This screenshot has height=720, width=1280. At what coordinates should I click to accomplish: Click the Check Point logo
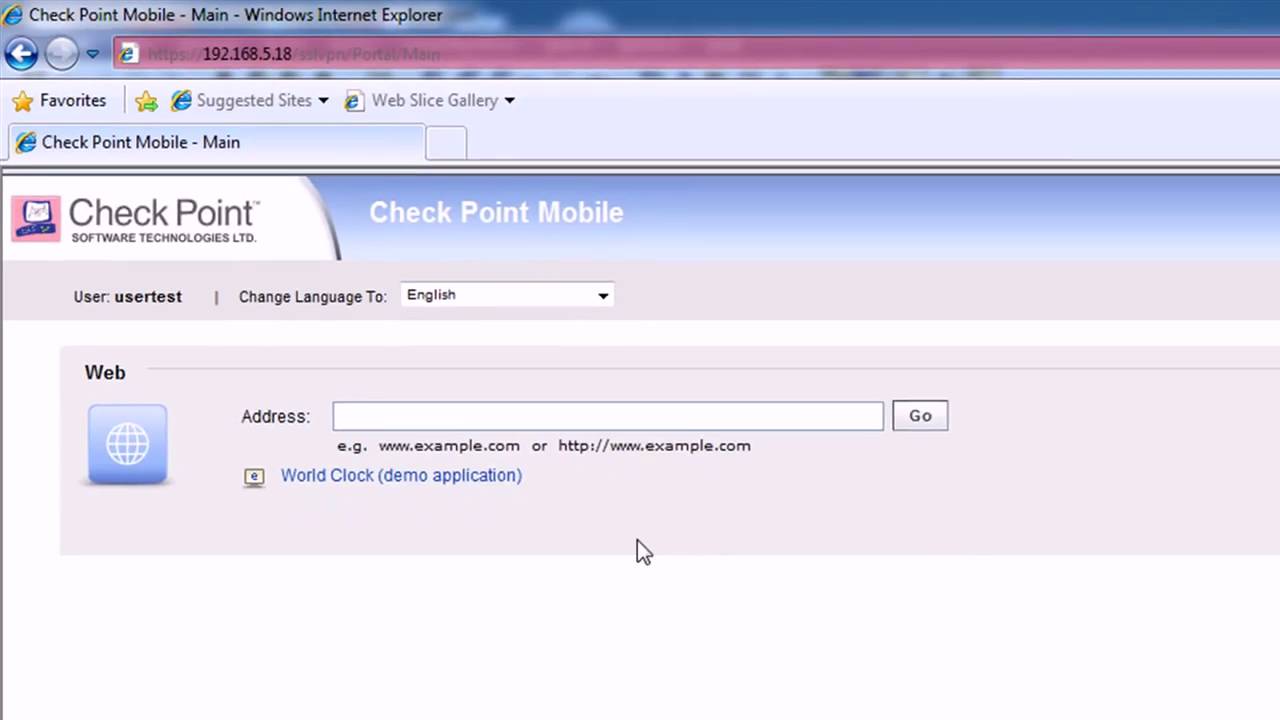click(135, 218)
